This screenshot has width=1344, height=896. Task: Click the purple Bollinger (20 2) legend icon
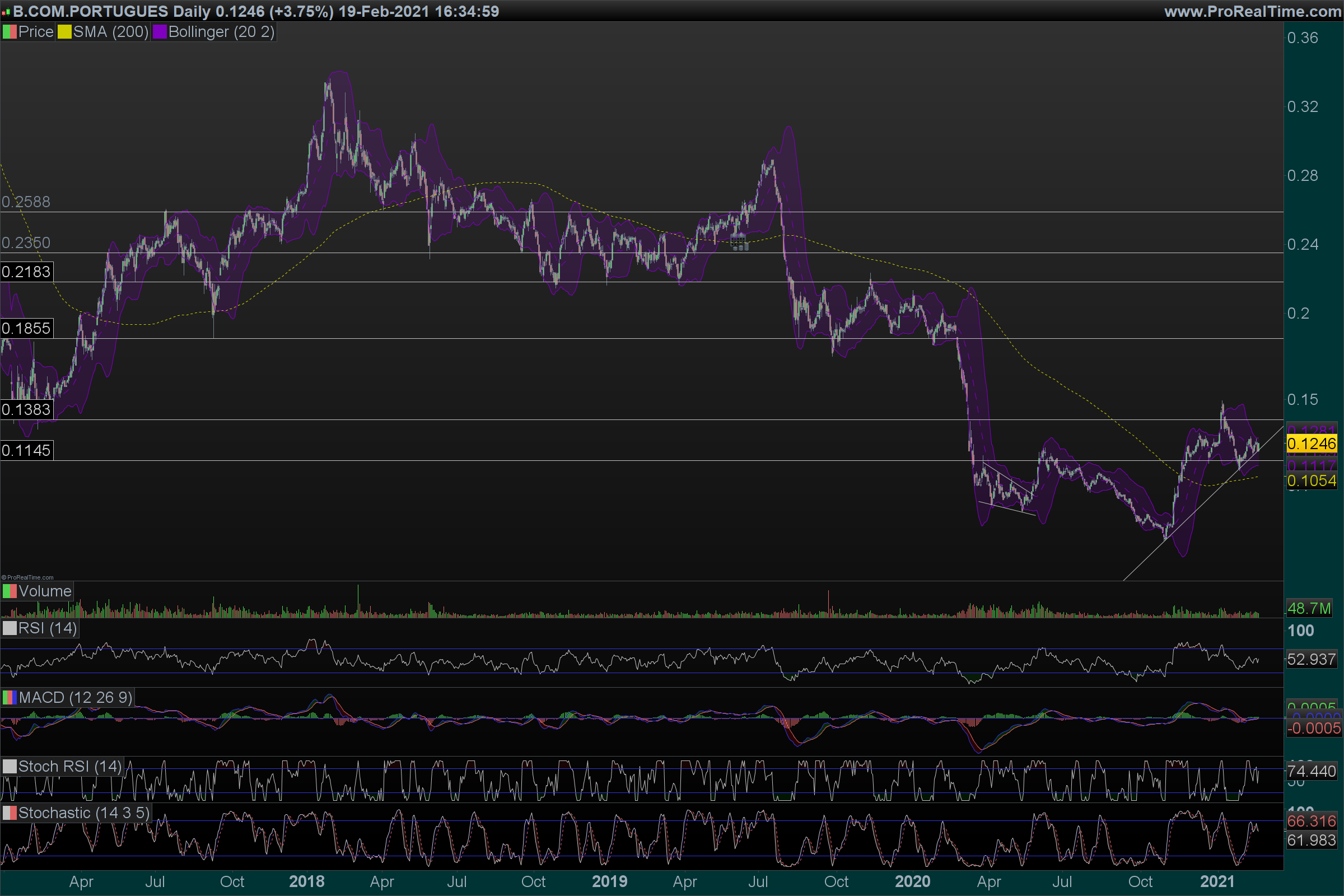(160, 32)
